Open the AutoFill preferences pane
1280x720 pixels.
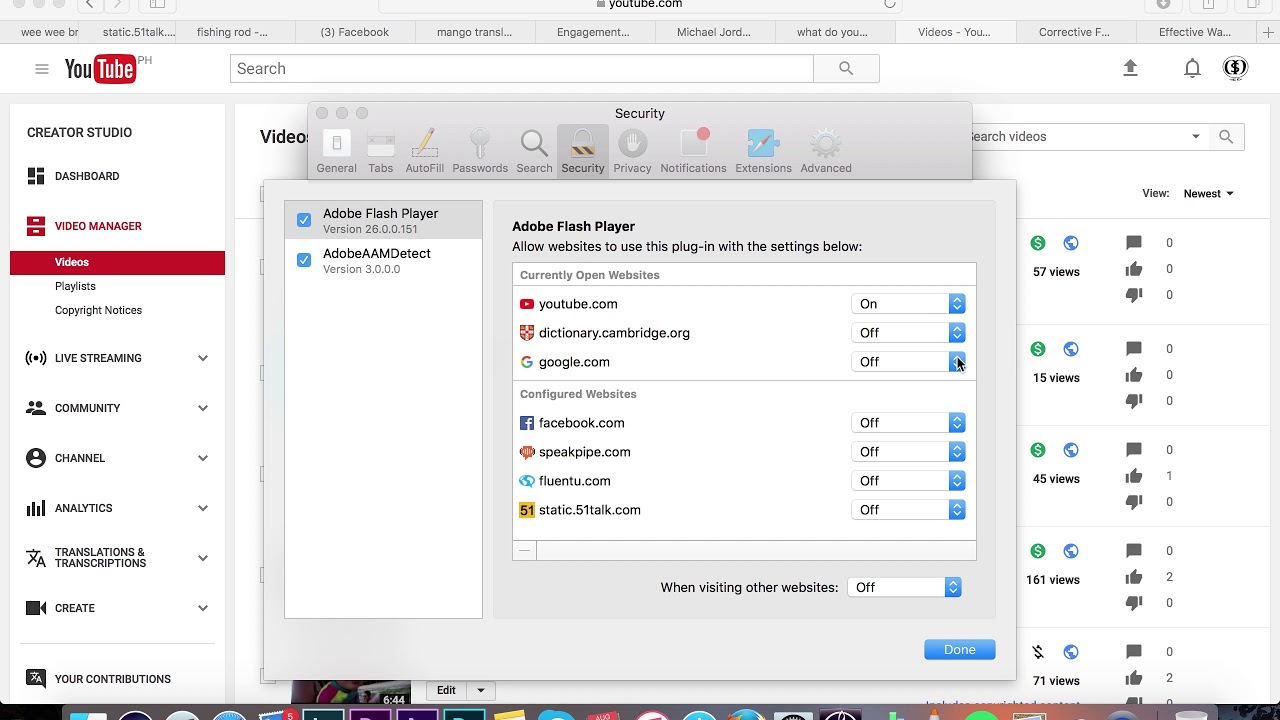coord(424,152)
